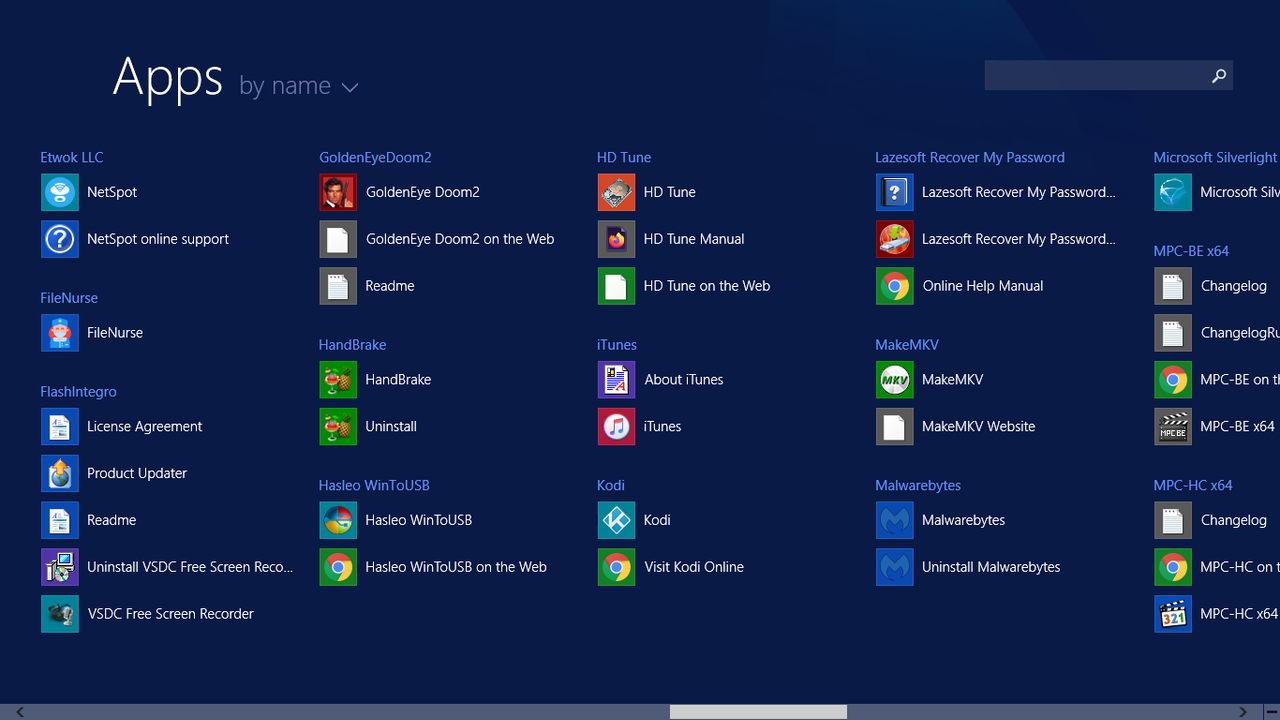Click the search magnifier button
The height and width of the screenshot is (720, 1280).
[x=1219, y=75]
